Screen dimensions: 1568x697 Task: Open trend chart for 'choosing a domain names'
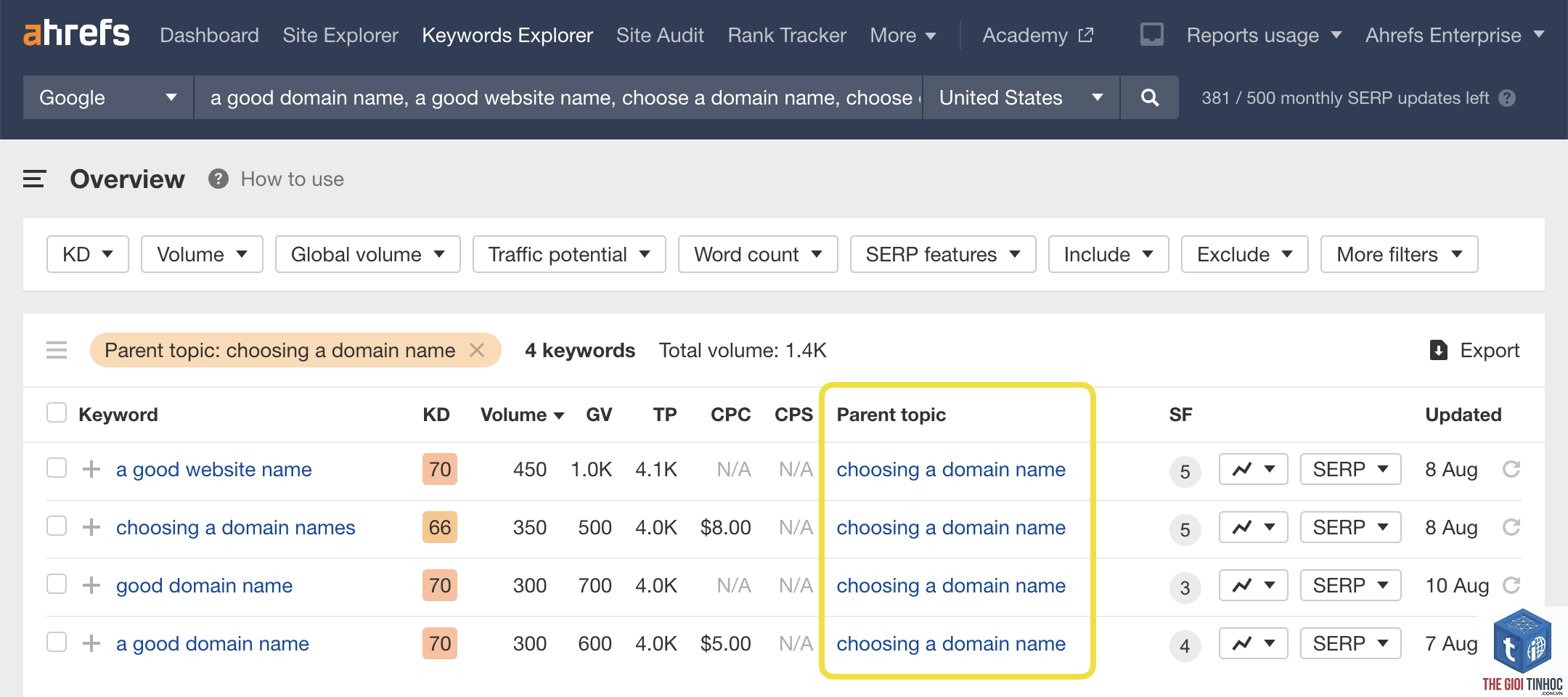pyautogui.click(x=1253, y=527)
